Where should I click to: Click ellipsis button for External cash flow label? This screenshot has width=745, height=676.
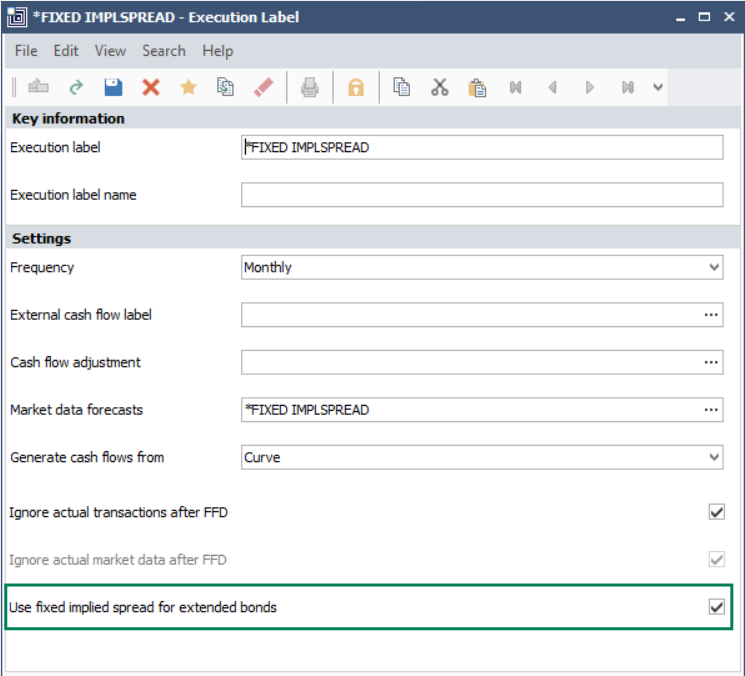711,315
